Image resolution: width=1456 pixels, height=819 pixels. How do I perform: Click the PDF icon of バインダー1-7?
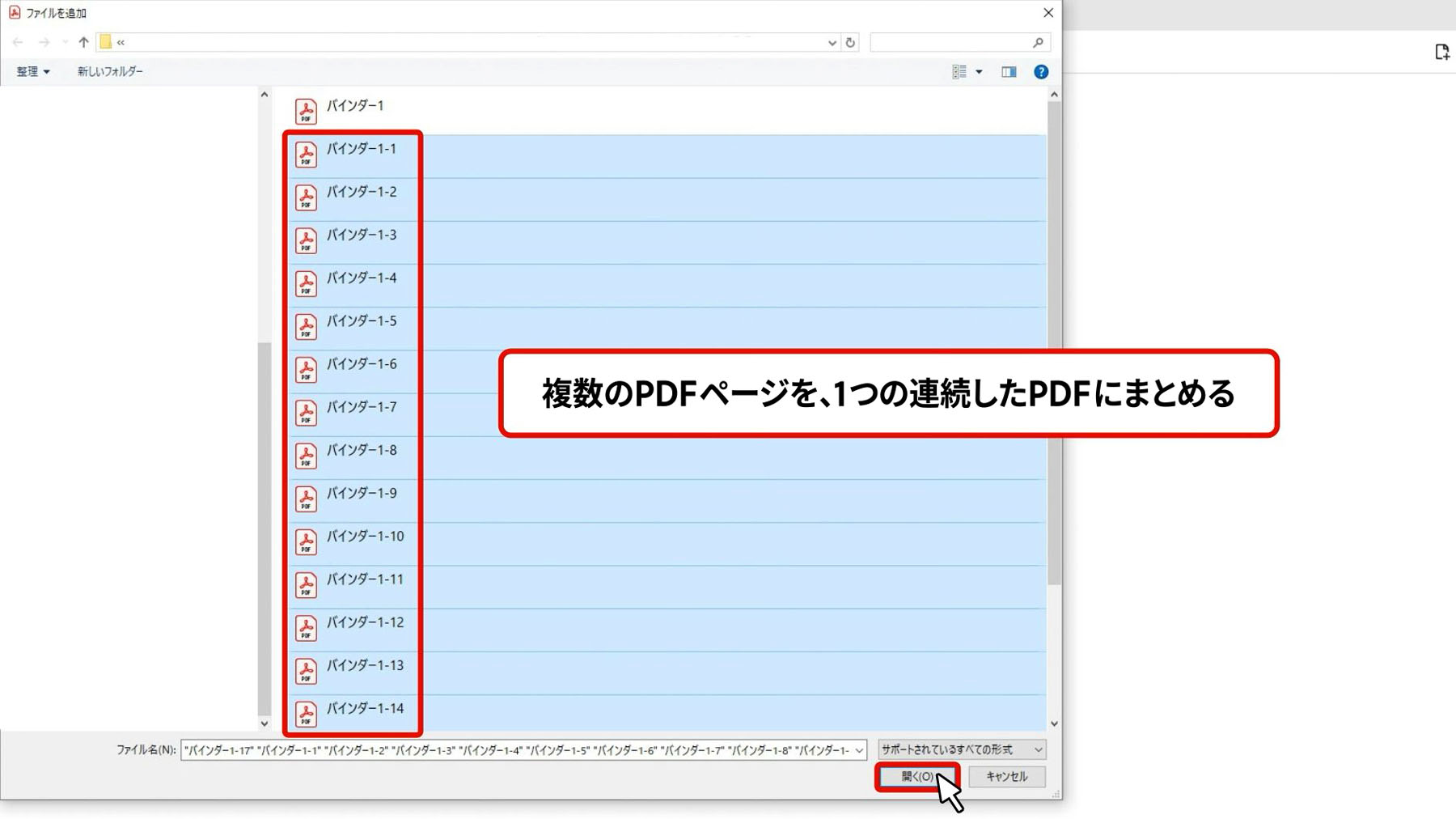pos(306,412)
